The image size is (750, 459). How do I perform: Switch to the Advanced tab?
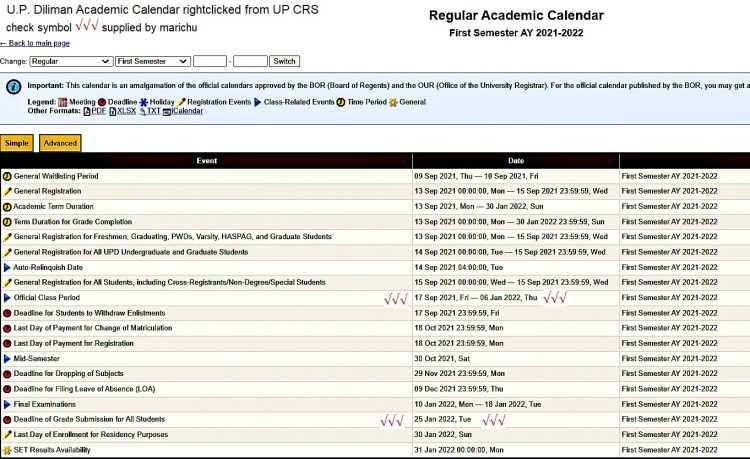click(x=60, y=143)
